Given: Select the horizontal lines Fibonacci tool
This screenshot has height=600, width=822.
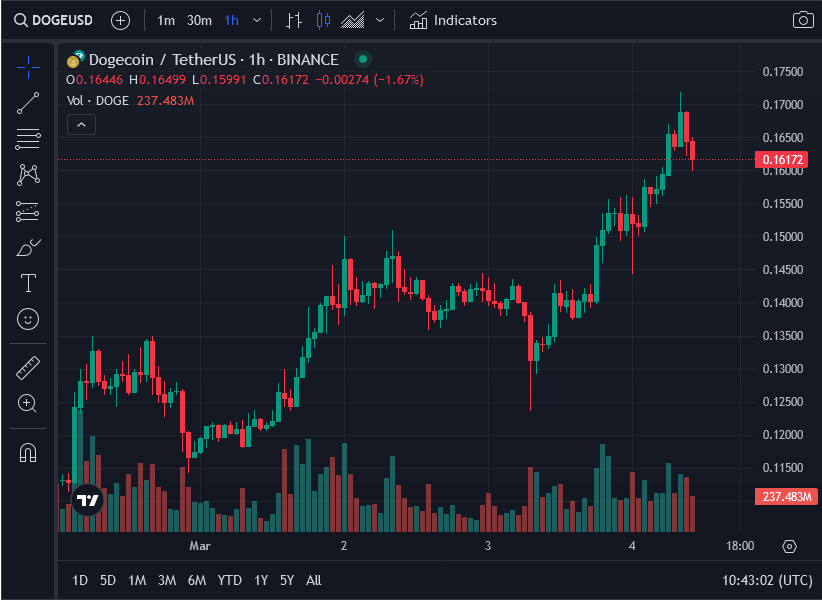Looking at the screenshot, I should point(28,139).
